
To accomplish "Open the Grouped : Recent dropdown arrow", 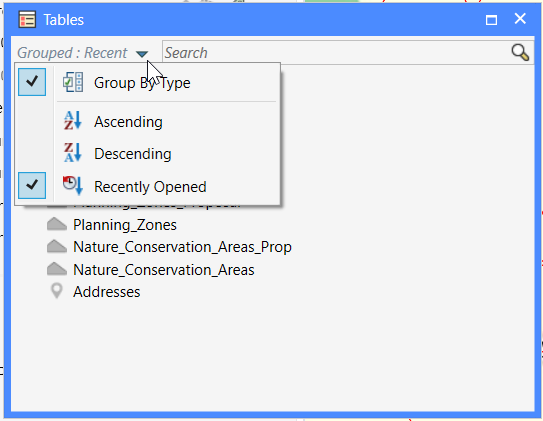I will click(142, 54).
